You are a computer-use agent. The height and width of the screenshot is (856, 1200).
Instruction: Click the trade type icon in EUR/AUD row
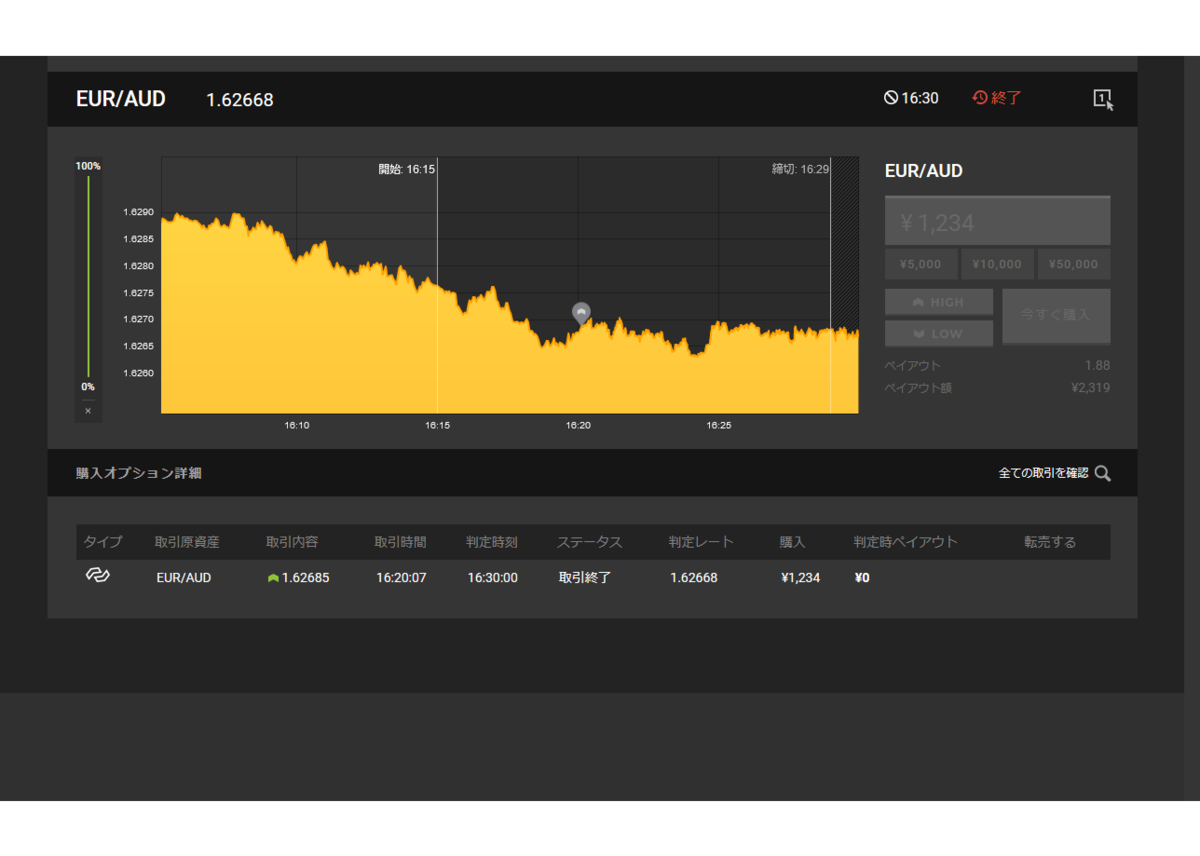click(x=97, y=576)
